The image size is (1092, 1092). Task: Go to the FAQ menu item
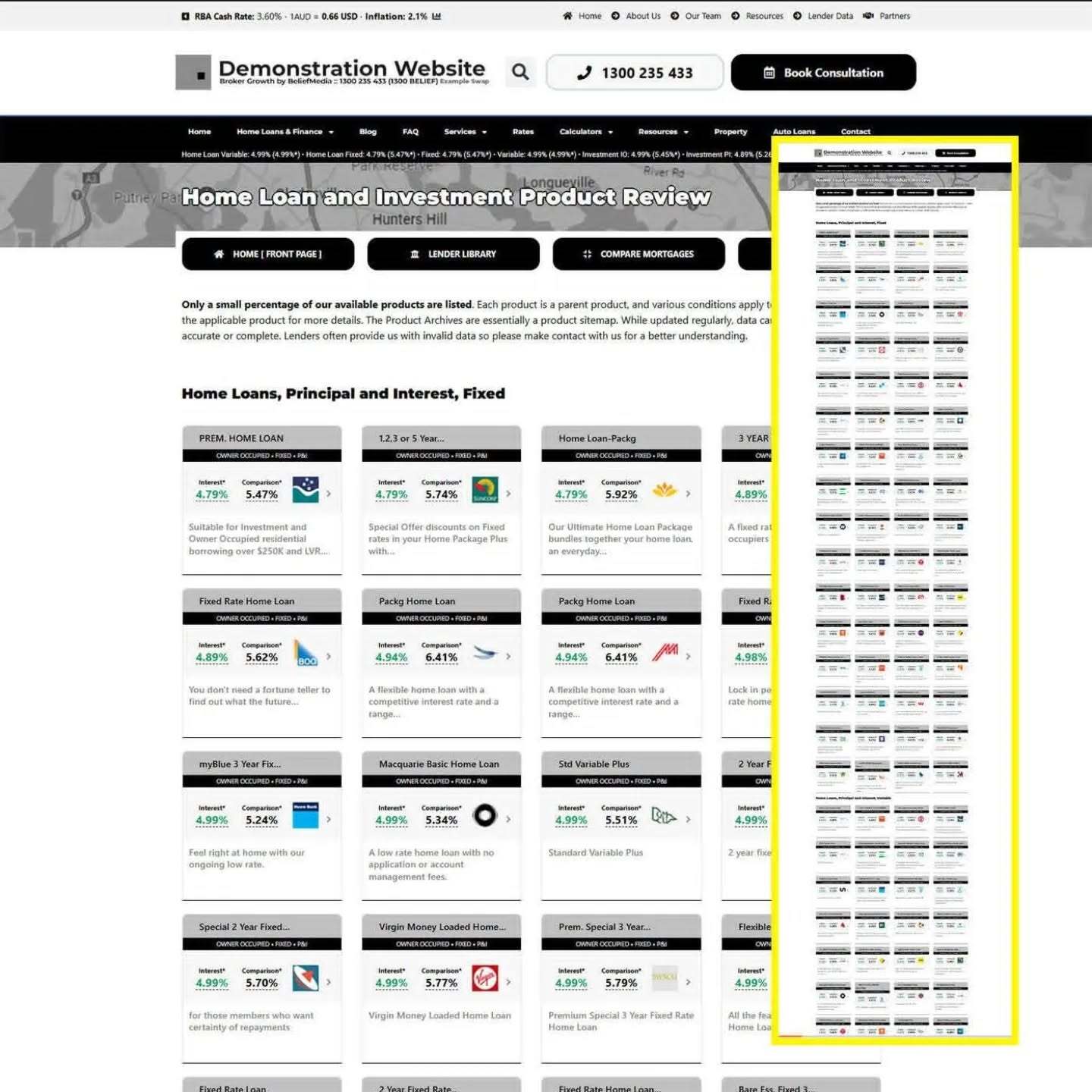(410, 132)
